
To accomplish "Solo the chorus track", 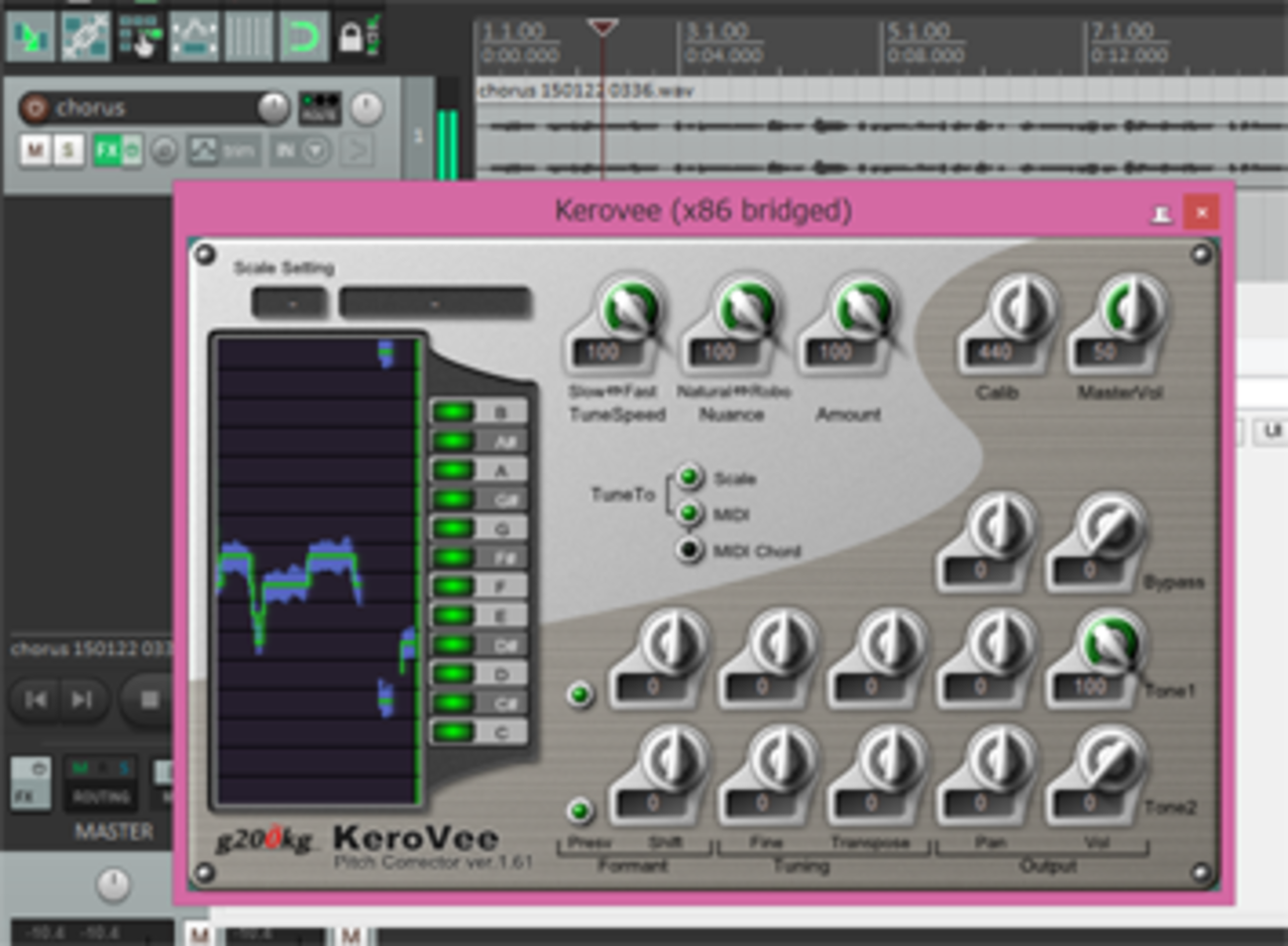I will point(67,151).
